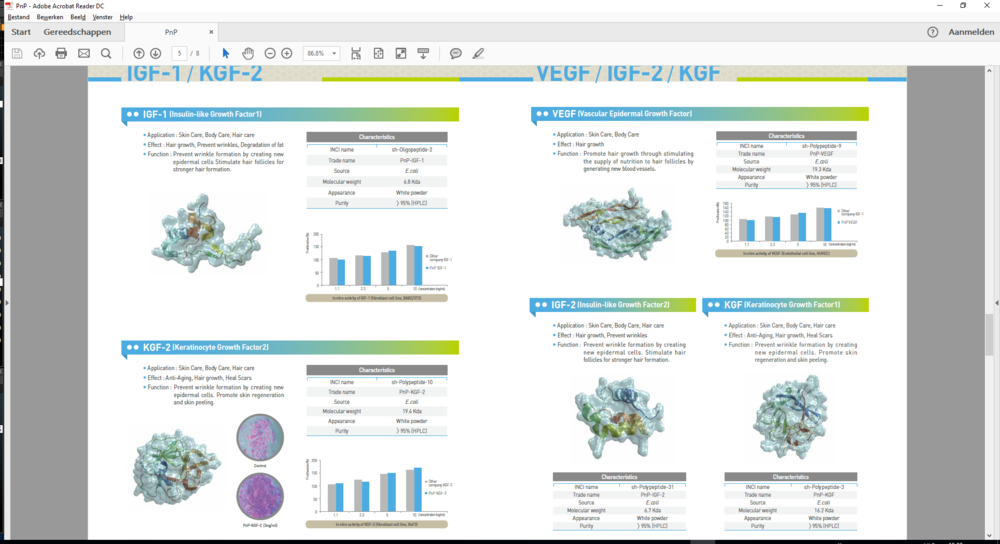Click the KGF-2 proliferation bar chart
The image size is (1000, 544).
[379, 489]
